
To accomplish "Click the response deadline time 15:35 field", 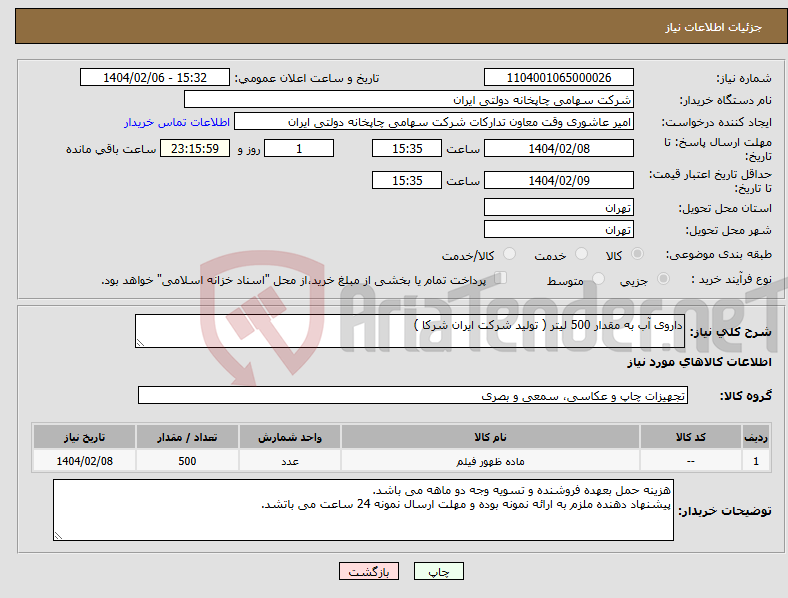I will 407,148.
